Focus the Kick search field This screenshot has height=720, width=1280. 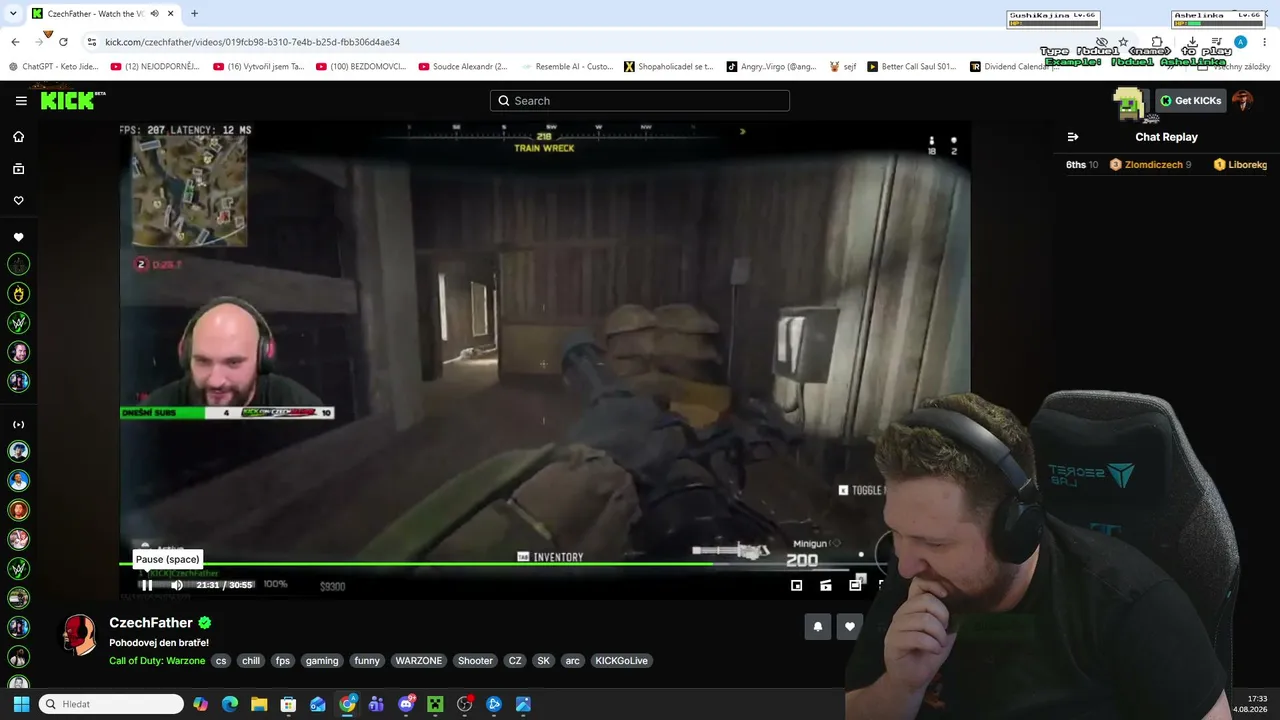click(640, 100)
